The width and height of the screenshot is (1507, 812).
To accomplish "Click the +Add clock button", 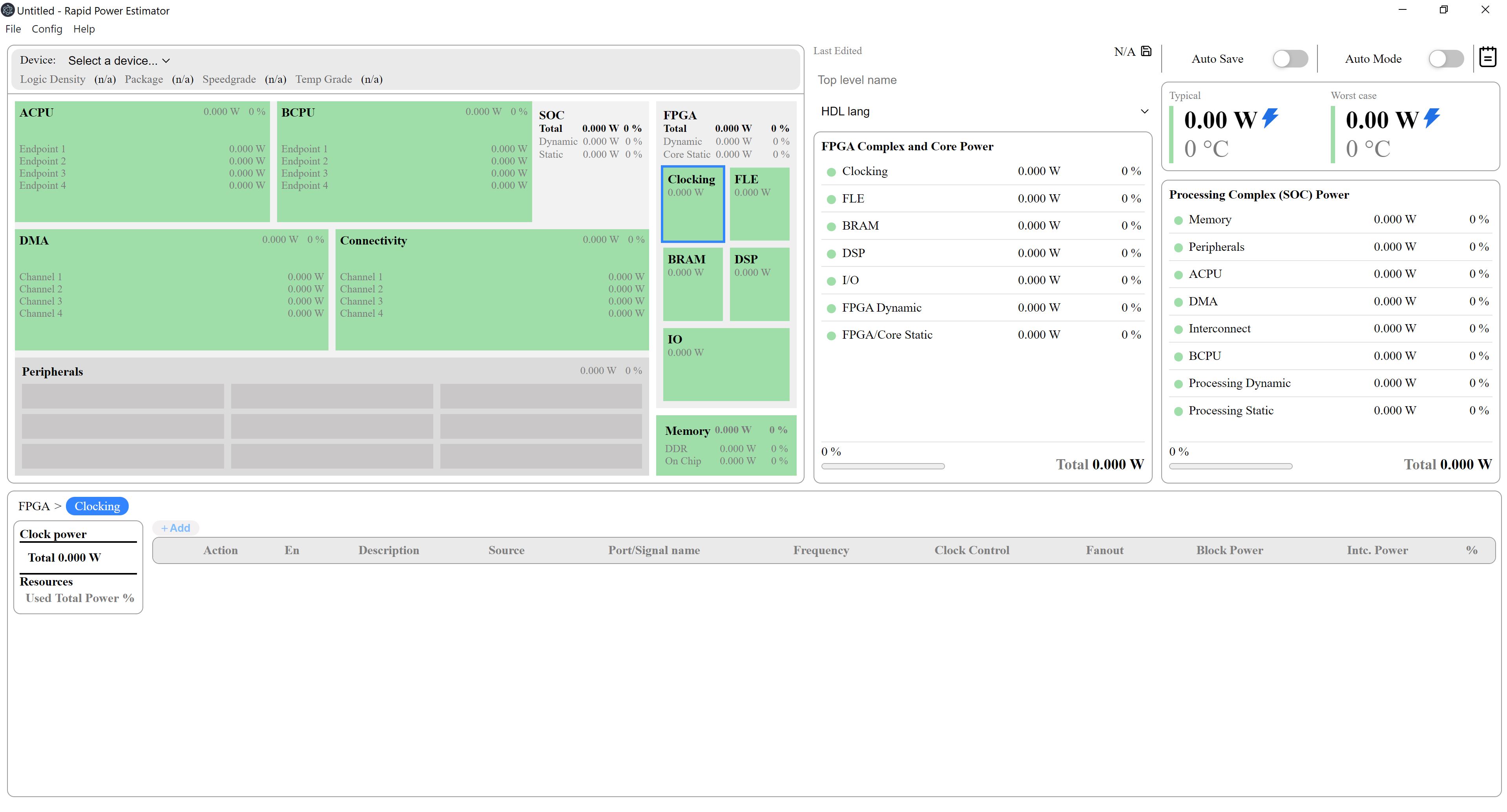I will (x=175, y=528).
